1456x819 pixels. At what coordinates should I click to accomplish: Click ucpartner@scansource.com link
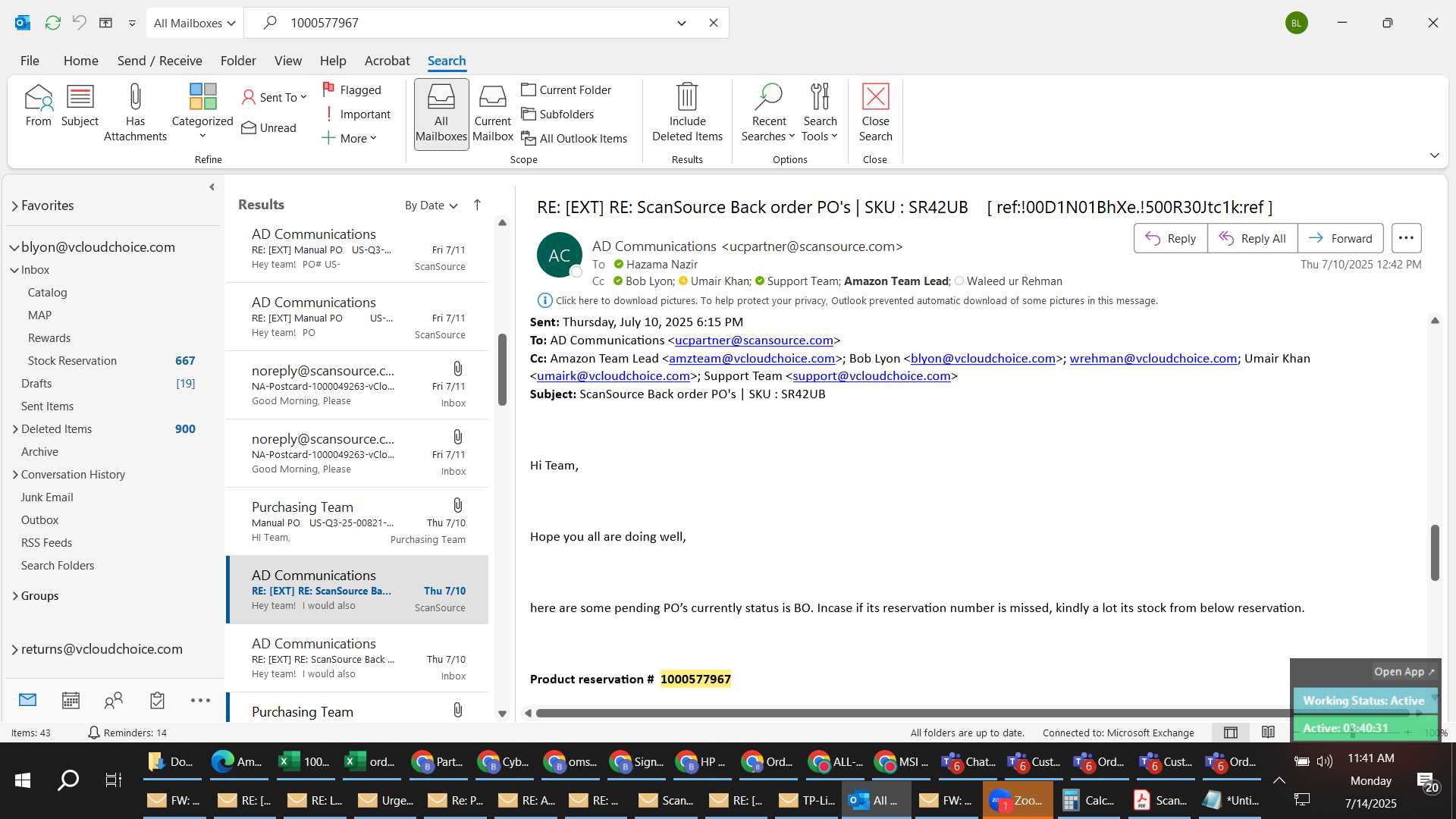[754, 340]
